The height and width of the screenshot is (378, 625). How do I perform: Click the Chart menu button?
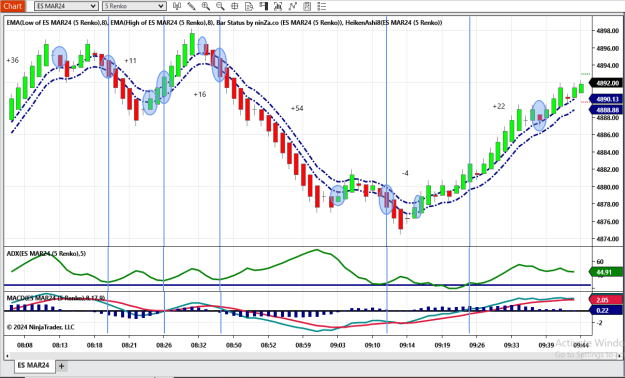click(x=13, y=6)
